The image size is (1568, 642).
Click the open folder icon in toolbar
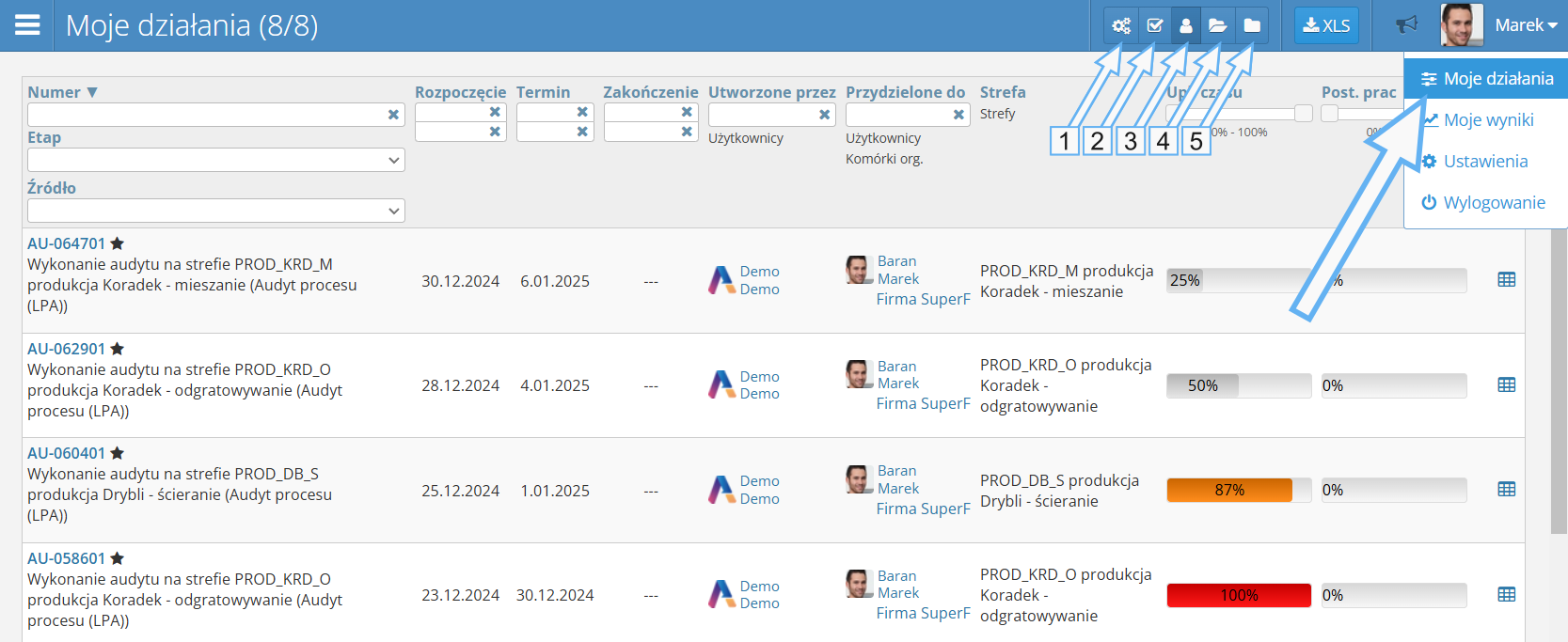coord(1217,25)
